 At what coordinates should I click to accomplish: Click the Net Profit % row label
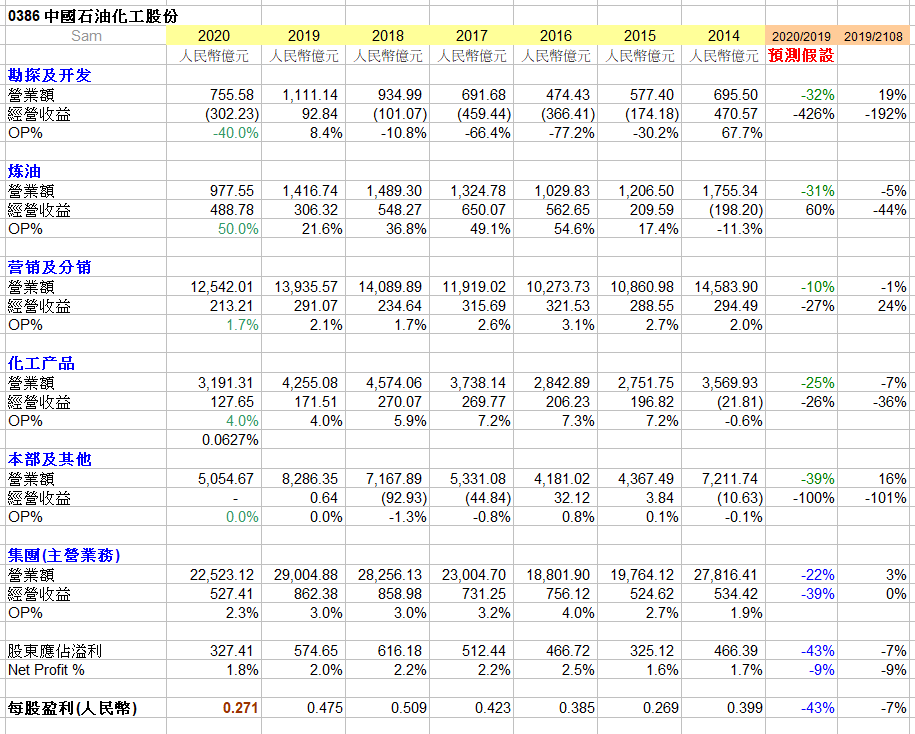coord(46,670)
